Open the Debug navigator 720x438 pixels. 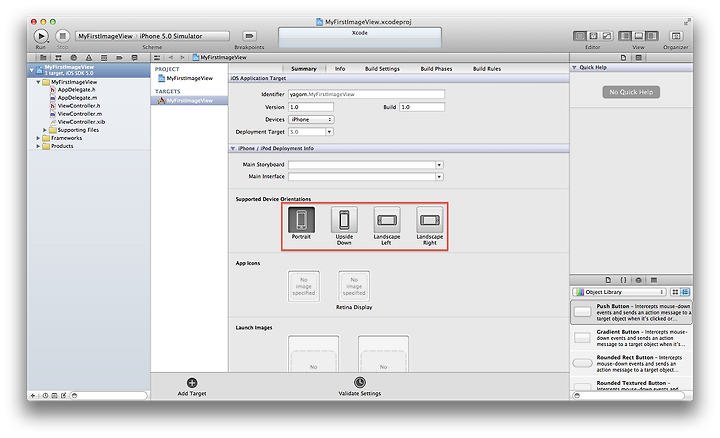104,58
